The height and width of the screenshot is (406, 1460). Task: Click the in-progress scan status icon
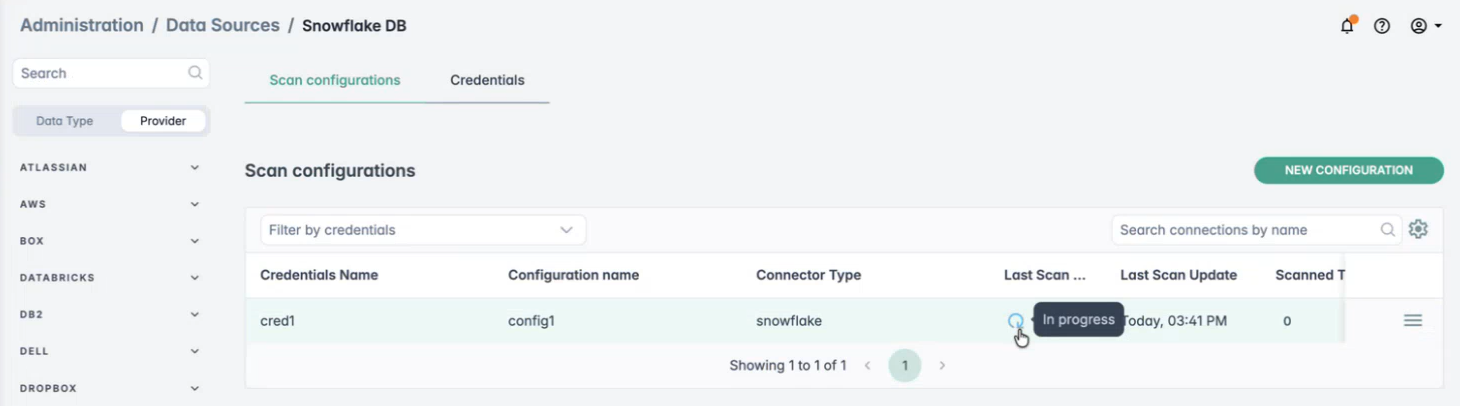[1015, 321]
